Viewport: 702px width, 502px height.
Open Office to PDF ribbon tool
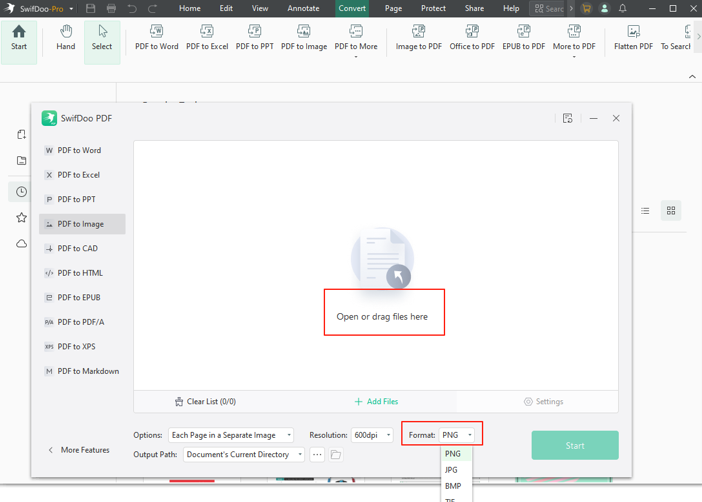tap(472, 38)
